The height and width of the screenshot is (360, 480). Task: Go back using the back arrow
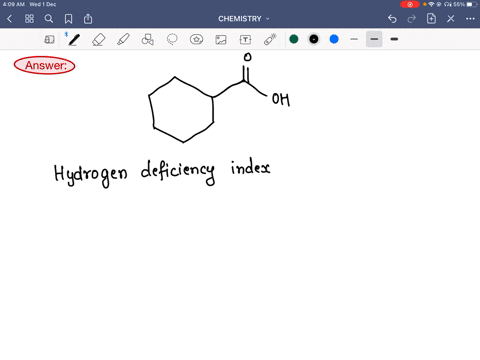click(x=9, y=19)
